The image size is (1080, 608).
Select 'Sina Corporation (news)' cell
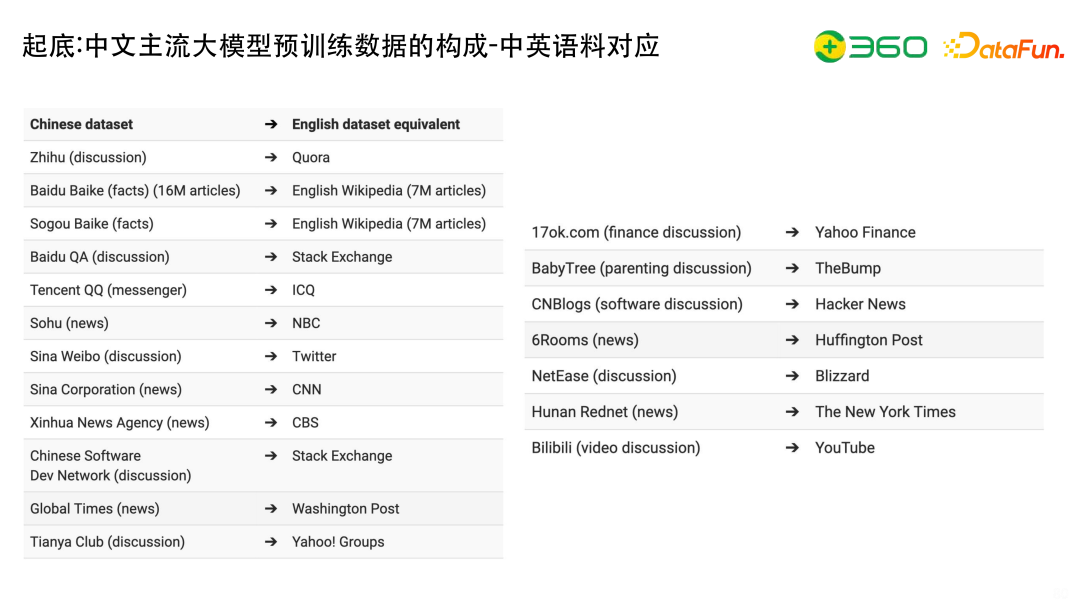105,389
